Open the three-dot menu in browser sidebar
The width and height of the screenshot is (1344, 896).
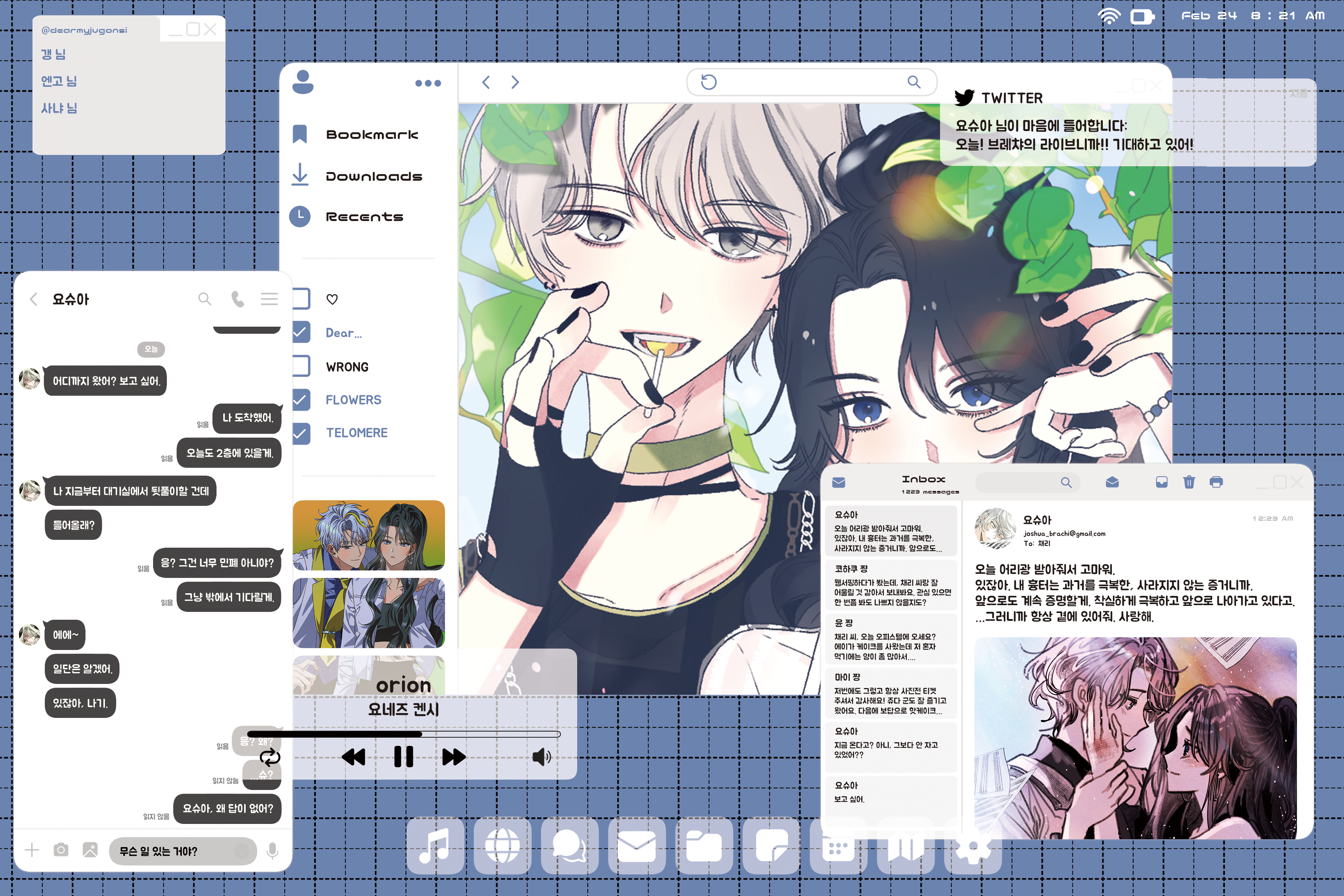pyautogui.click(x=428, y=83)
